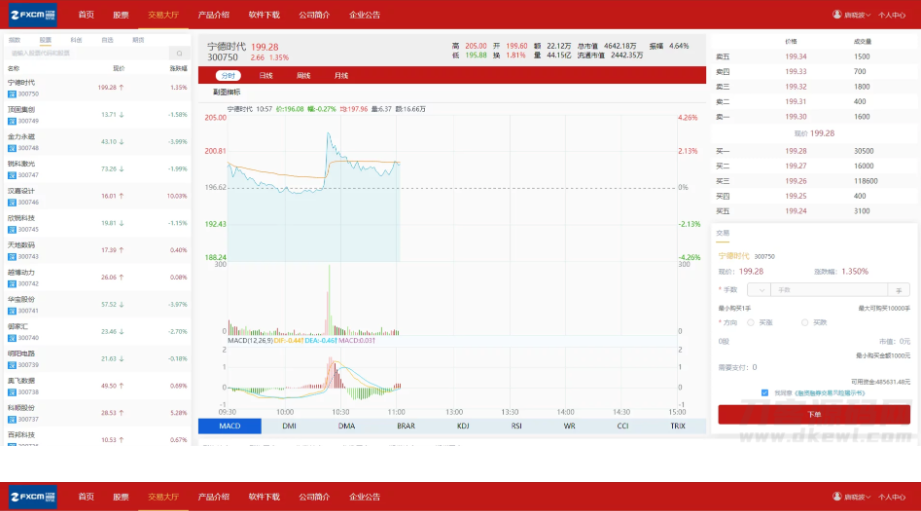Image resolution: width=921 pixels, height=511 pixels.
Task: Click the search magnifier icon beside the stock search field
Action: 179,53
